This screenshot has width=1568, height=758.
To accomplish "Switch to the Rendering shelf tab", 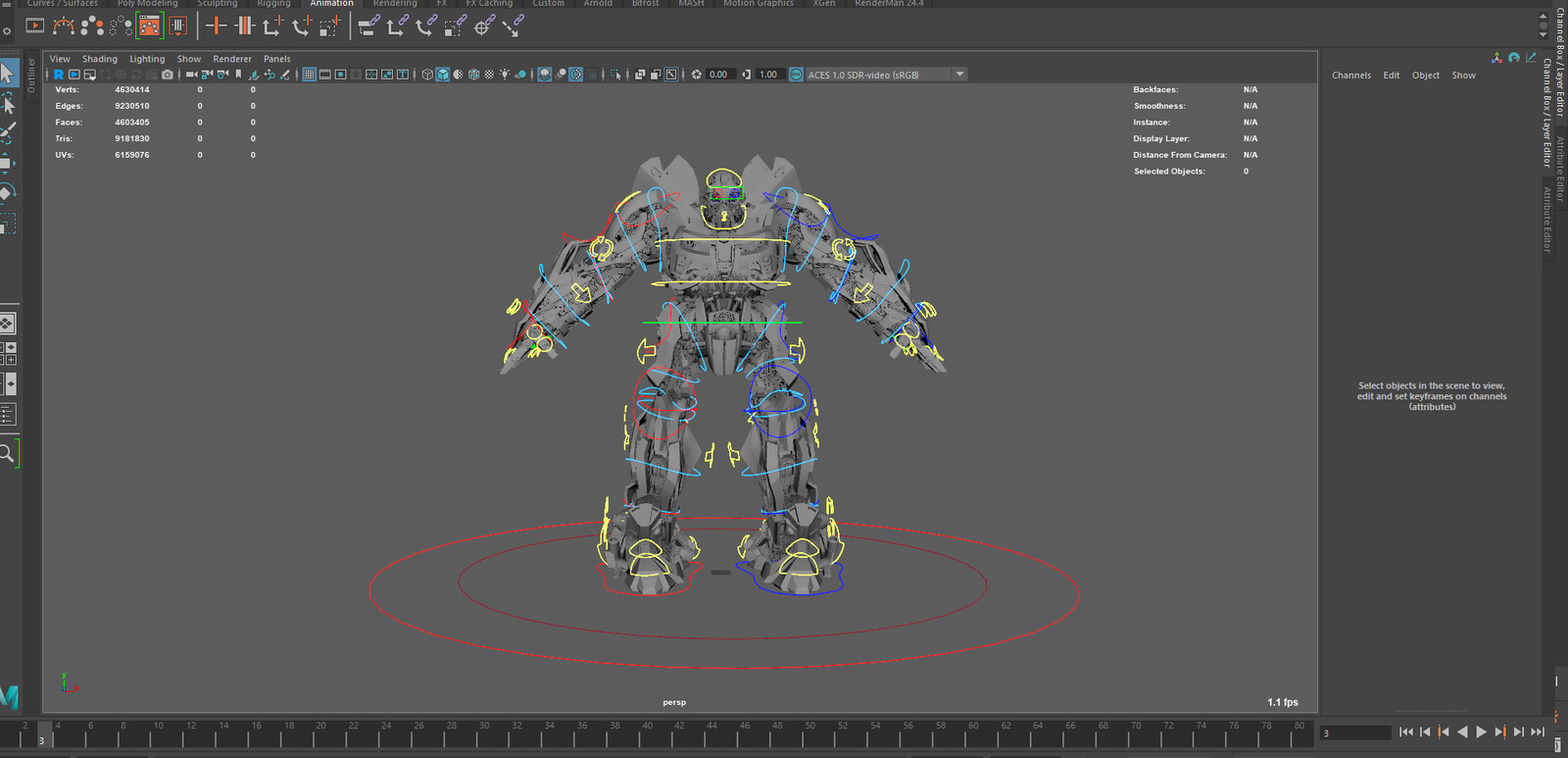I will (x=395, y=4).
